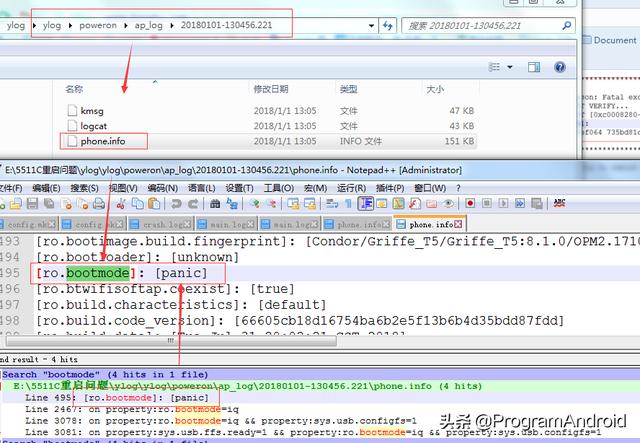Play back the recorded macro

pos(503,203)
